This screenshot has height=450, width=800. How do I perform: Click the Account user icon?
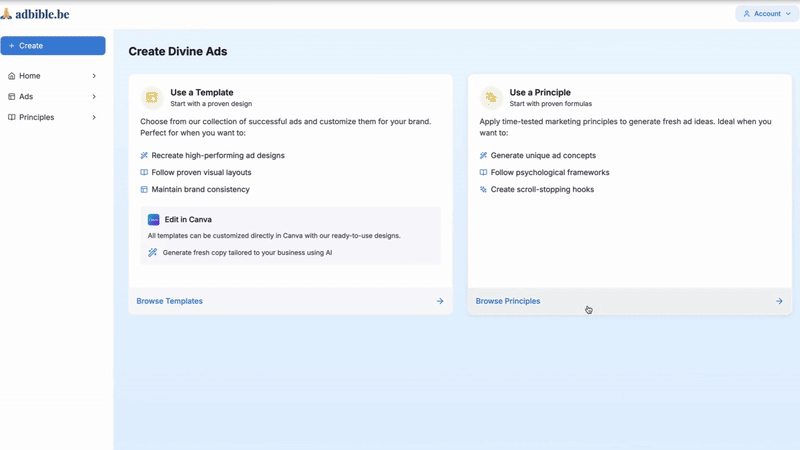pos(747,14)
